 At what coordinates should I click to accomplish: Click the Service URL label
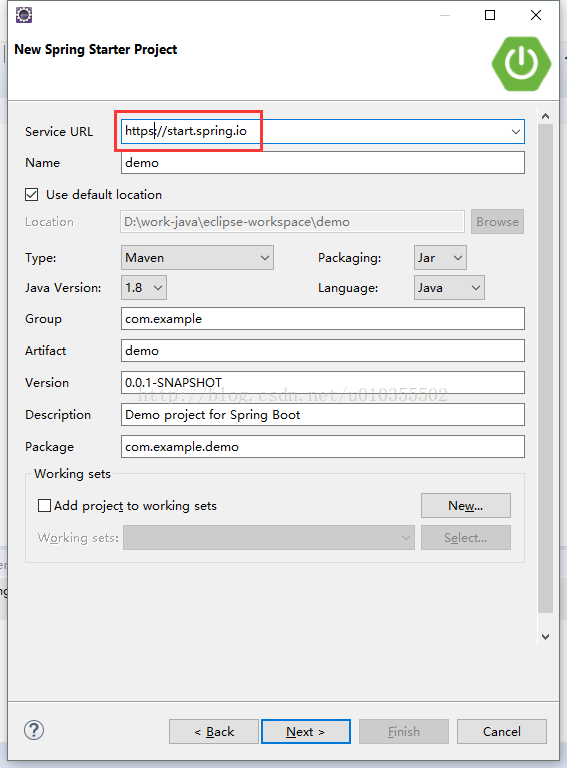coord(59,132)
